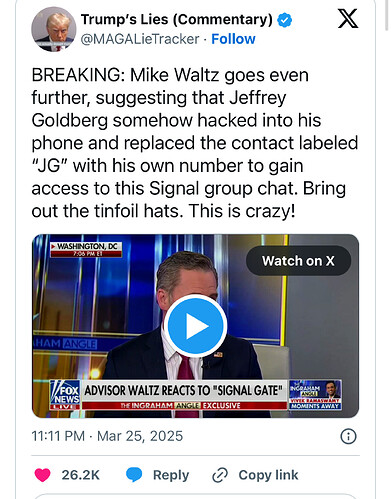Click the Copy link text
Screen dimensions: 391x499
tap(268, 475)
